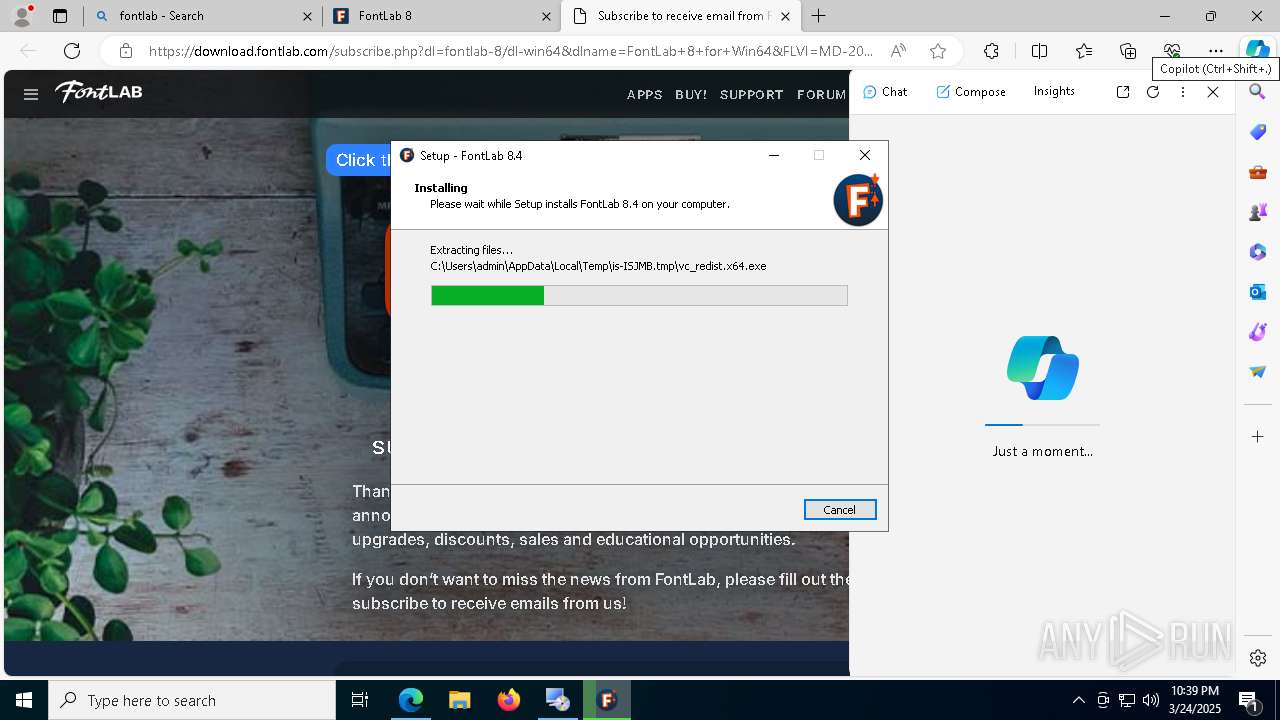The height and width of the screenshot is (720, 1280).
Task: Click the FontLab Setup title bar icon
Action: click(407, 155)
